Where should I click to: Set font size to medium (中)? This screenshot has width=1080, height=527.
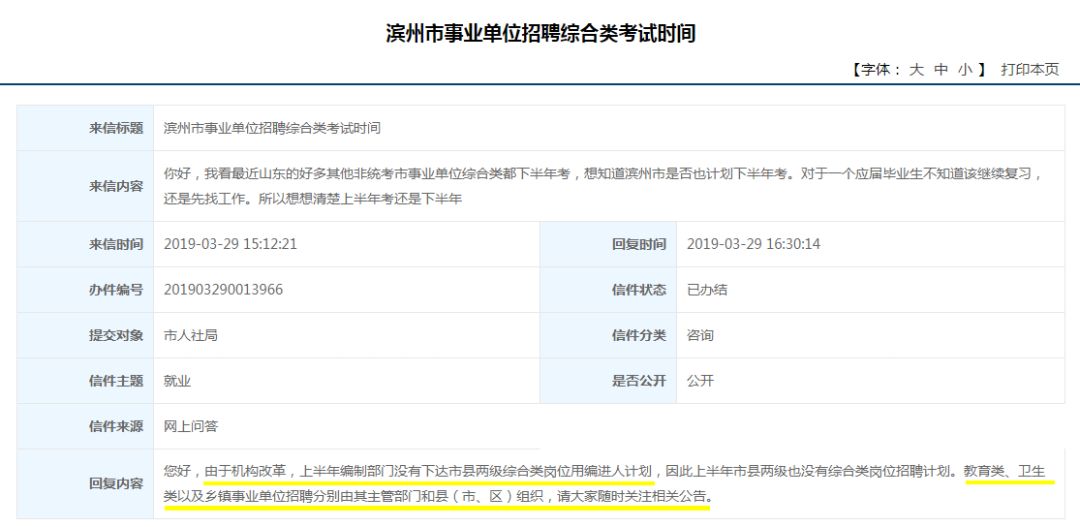click(x=941, y=70)
